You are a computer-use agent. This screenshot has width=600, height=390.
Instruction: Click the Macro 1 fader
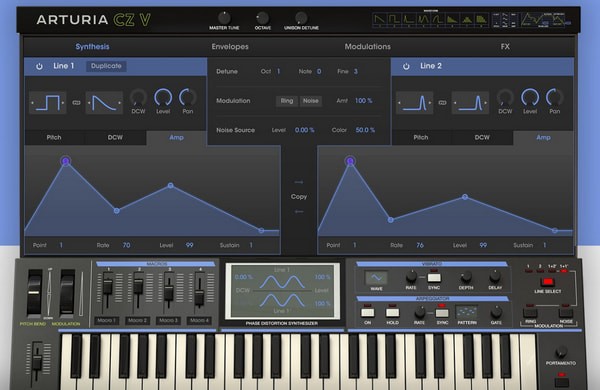click(108, 286)
